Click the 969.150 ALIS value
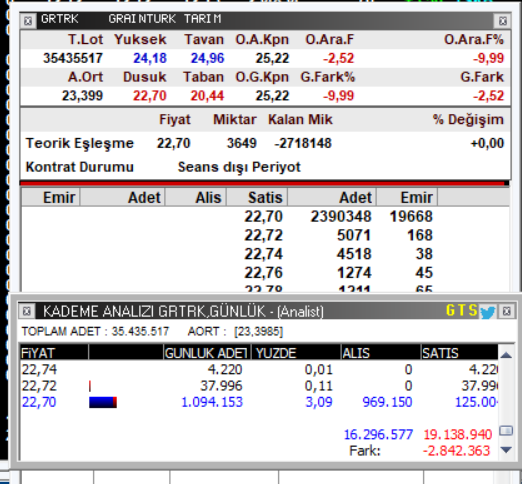 387,402
